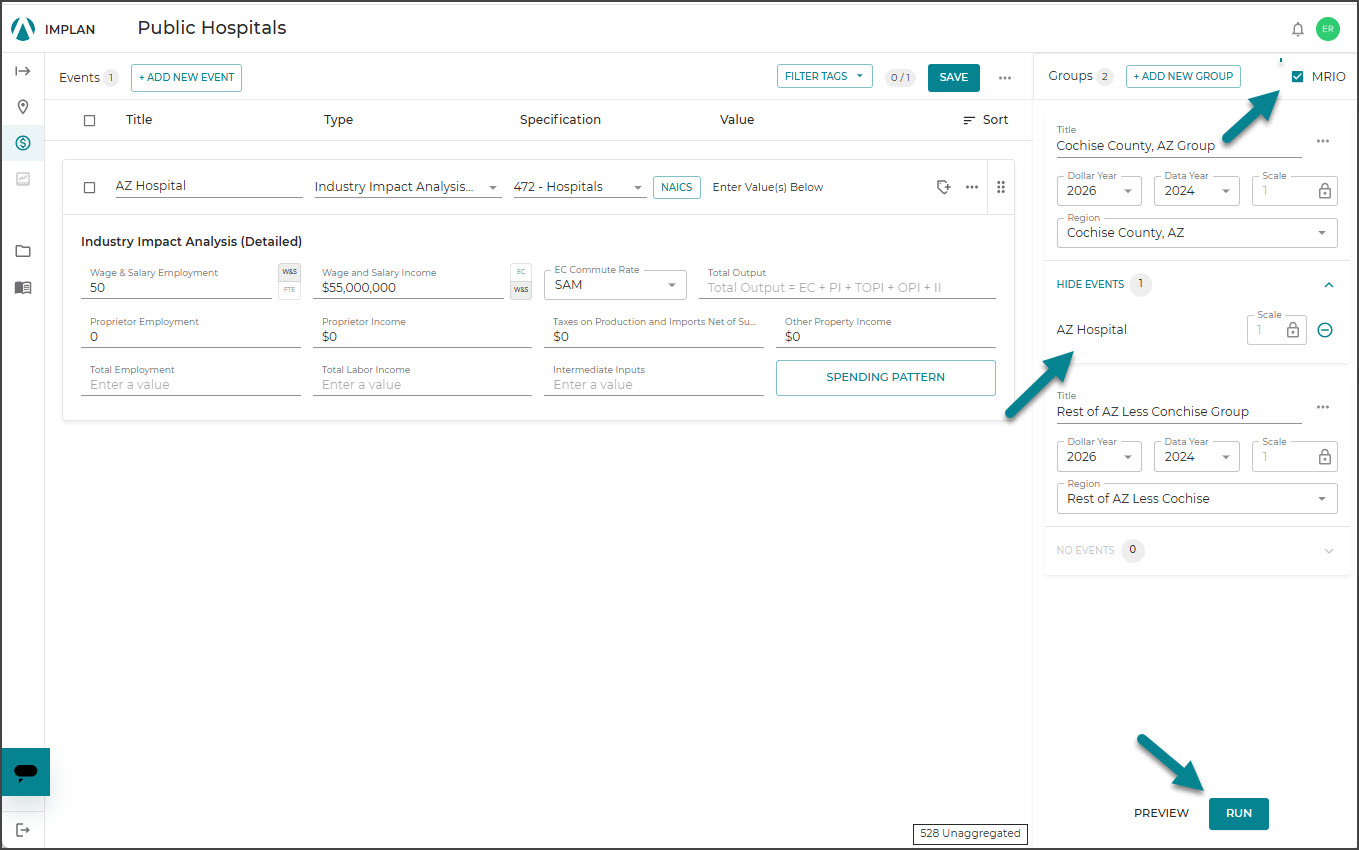
Task: Remove AZ Hospital event from group
Action: pos(1325,329)
